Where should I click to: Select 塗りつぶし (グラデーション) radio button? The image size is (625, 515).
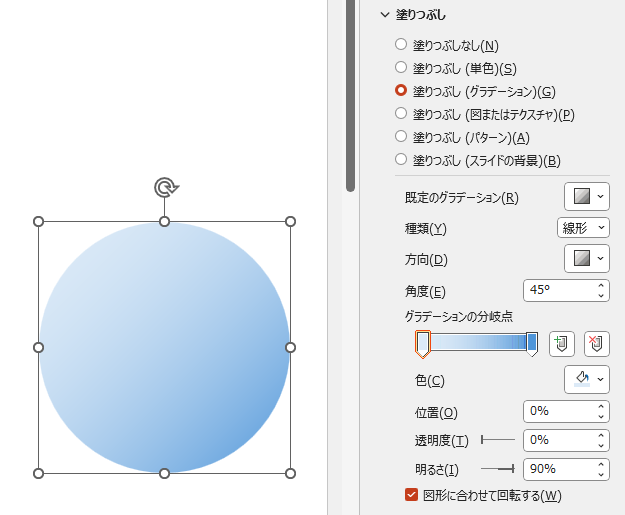point(401,90)
